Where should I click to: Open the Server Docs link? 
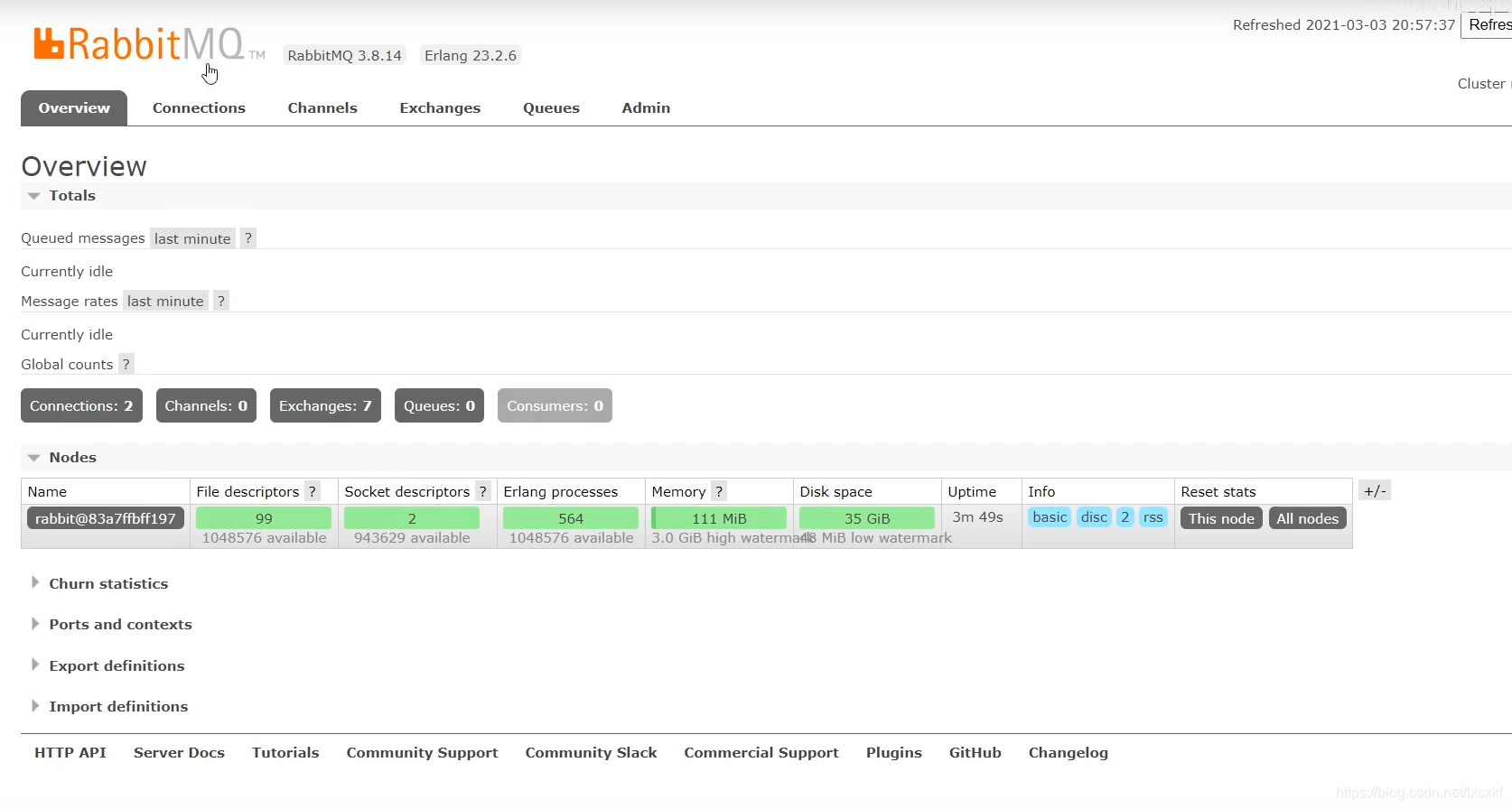coord(179,752)
